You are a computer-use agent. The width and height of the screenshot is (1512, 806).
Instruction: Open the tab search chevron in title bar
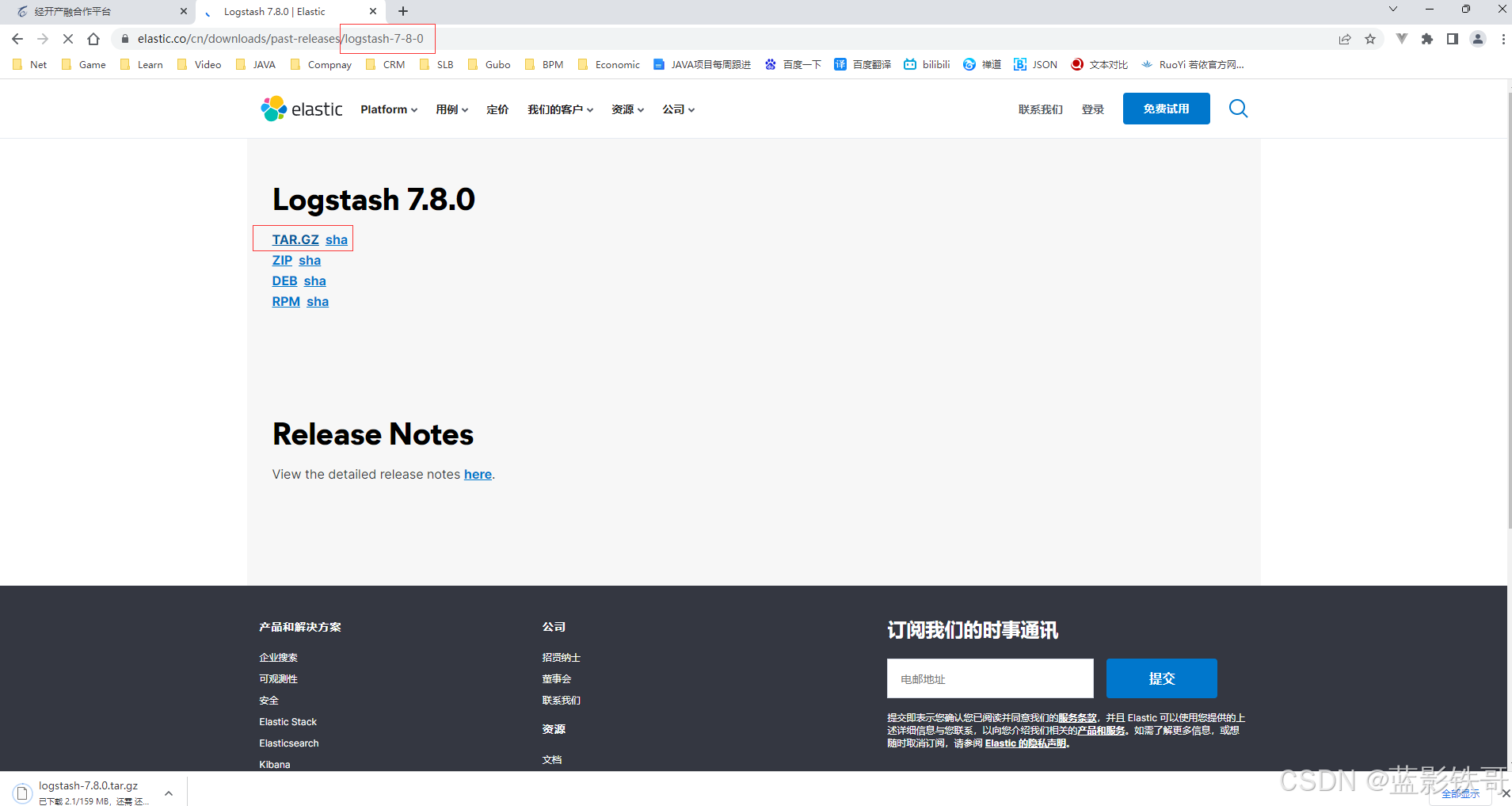(1393, 9)
